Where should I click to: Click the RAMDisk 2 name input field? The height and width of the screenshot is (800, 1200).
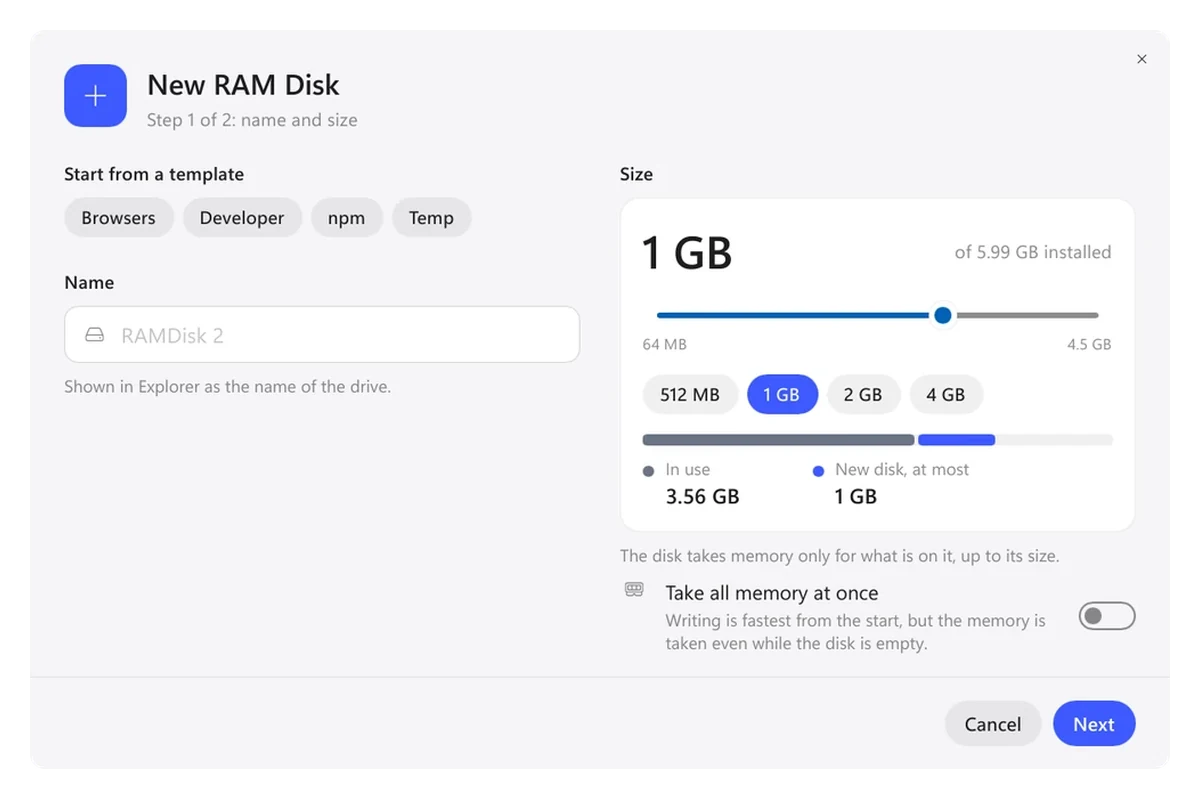coord(322,335)
